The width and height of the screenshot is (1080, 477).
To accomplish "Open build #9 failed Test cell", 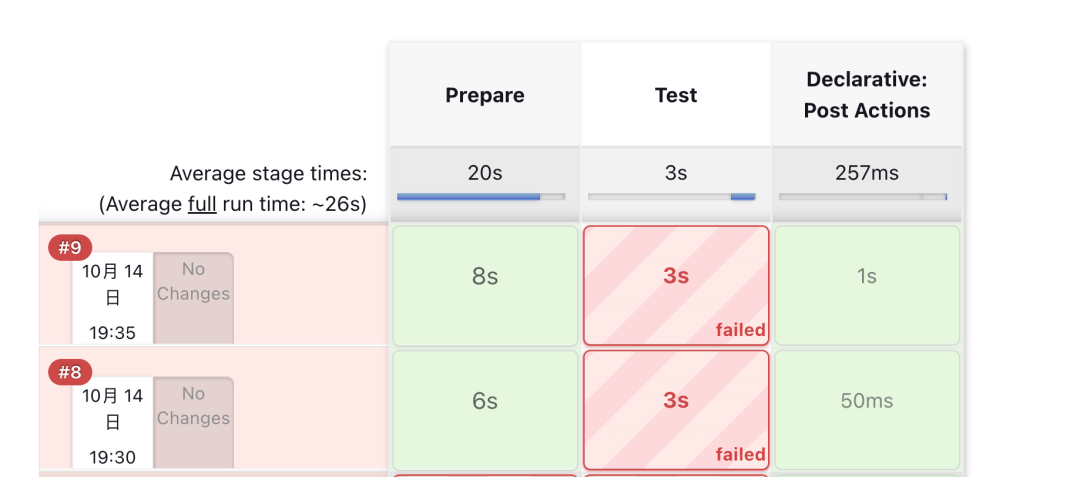I will tap(676, 286).
